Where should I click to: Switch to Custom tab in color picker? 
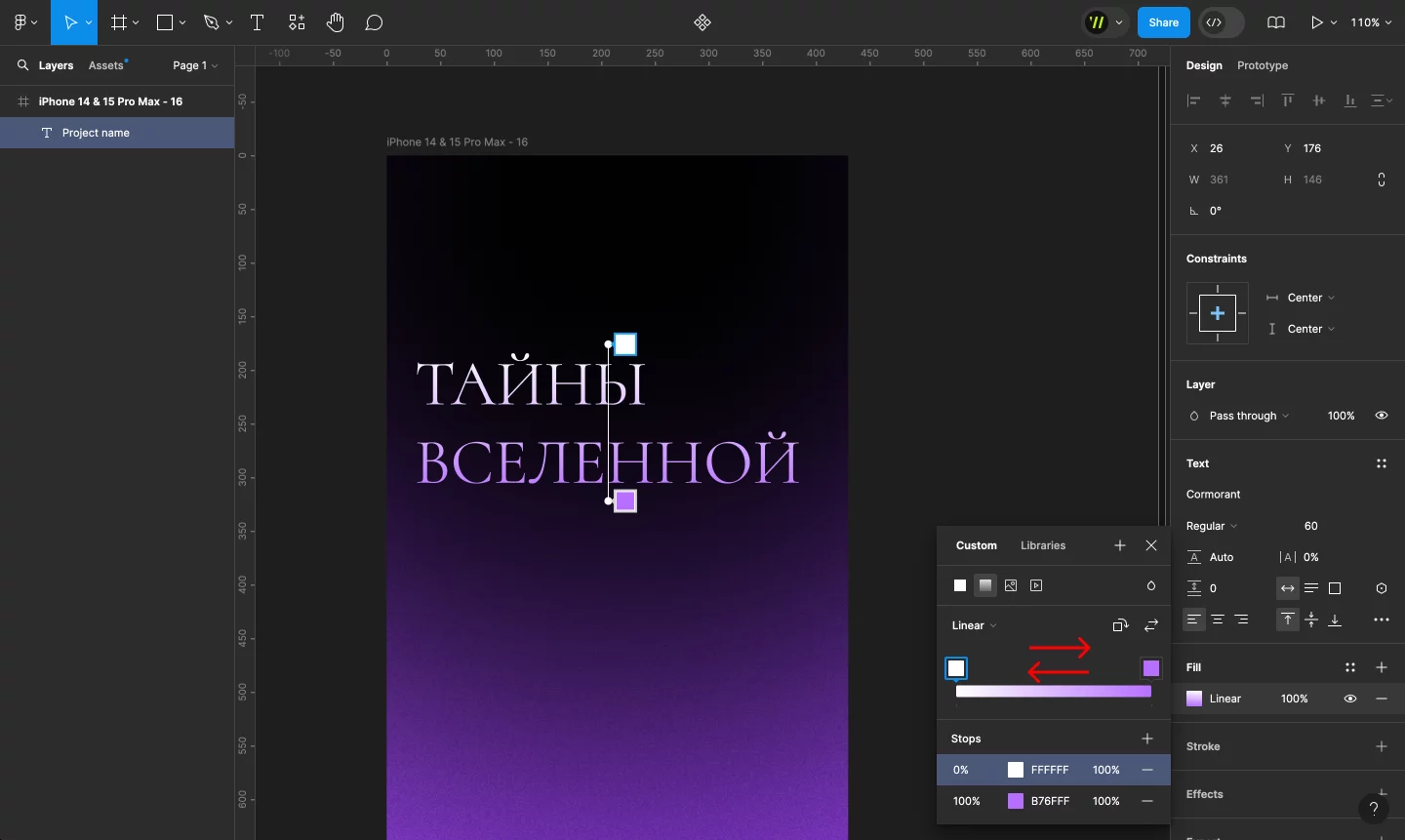(977, 545)
